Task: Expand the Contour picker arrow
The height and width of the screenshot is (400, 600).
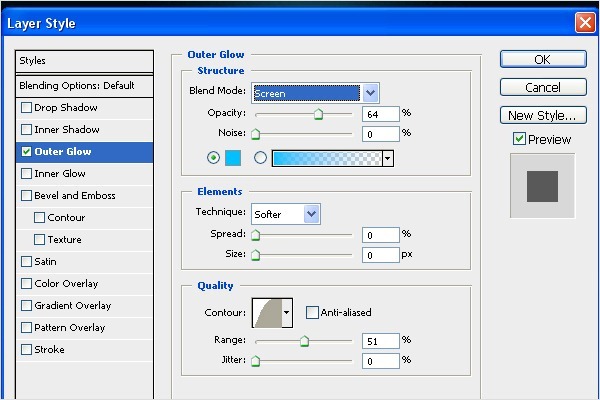Action: pyautogui.click(x=287, y=312)
